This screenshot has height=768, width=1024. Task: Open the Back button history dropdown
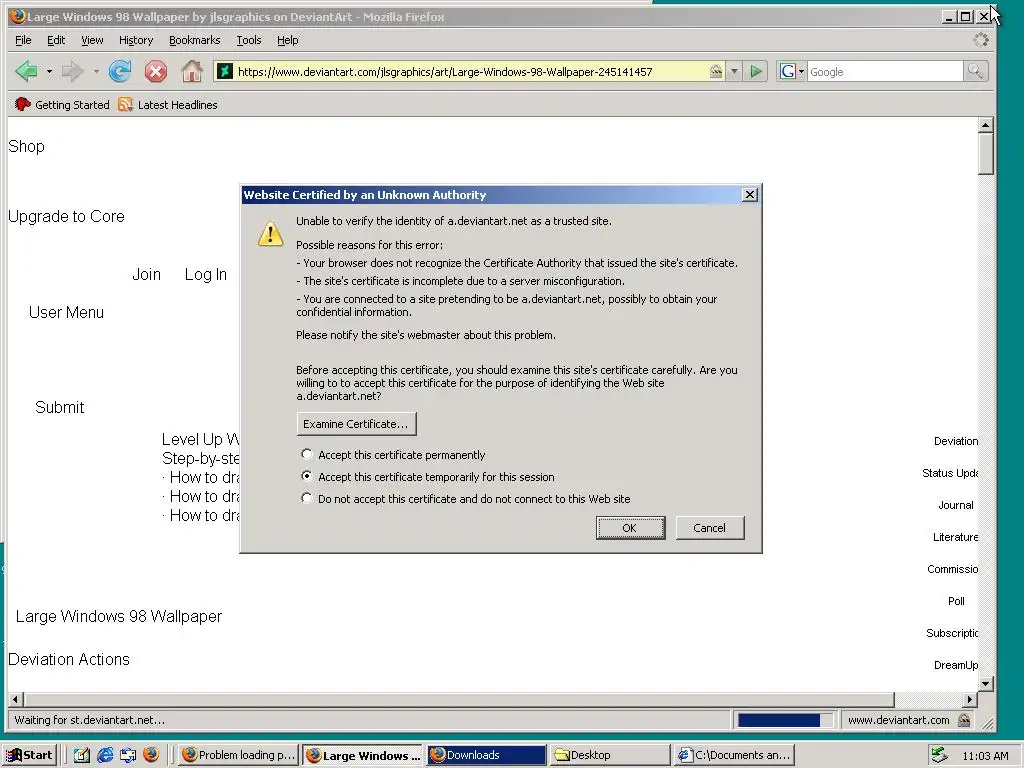tap(49, 71)
